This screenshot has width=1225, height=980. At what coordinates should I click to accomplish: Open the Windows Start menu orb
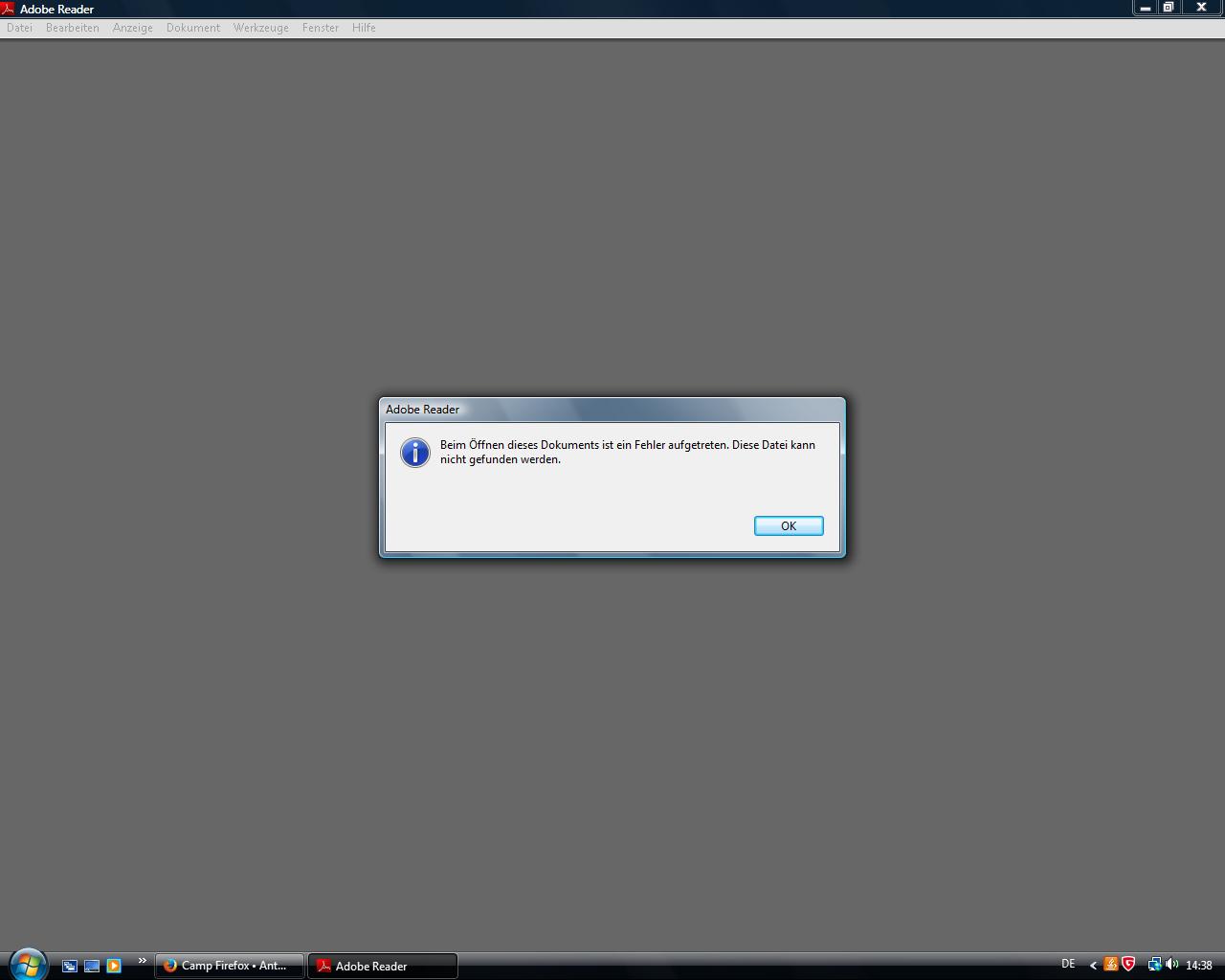[28, 964]
